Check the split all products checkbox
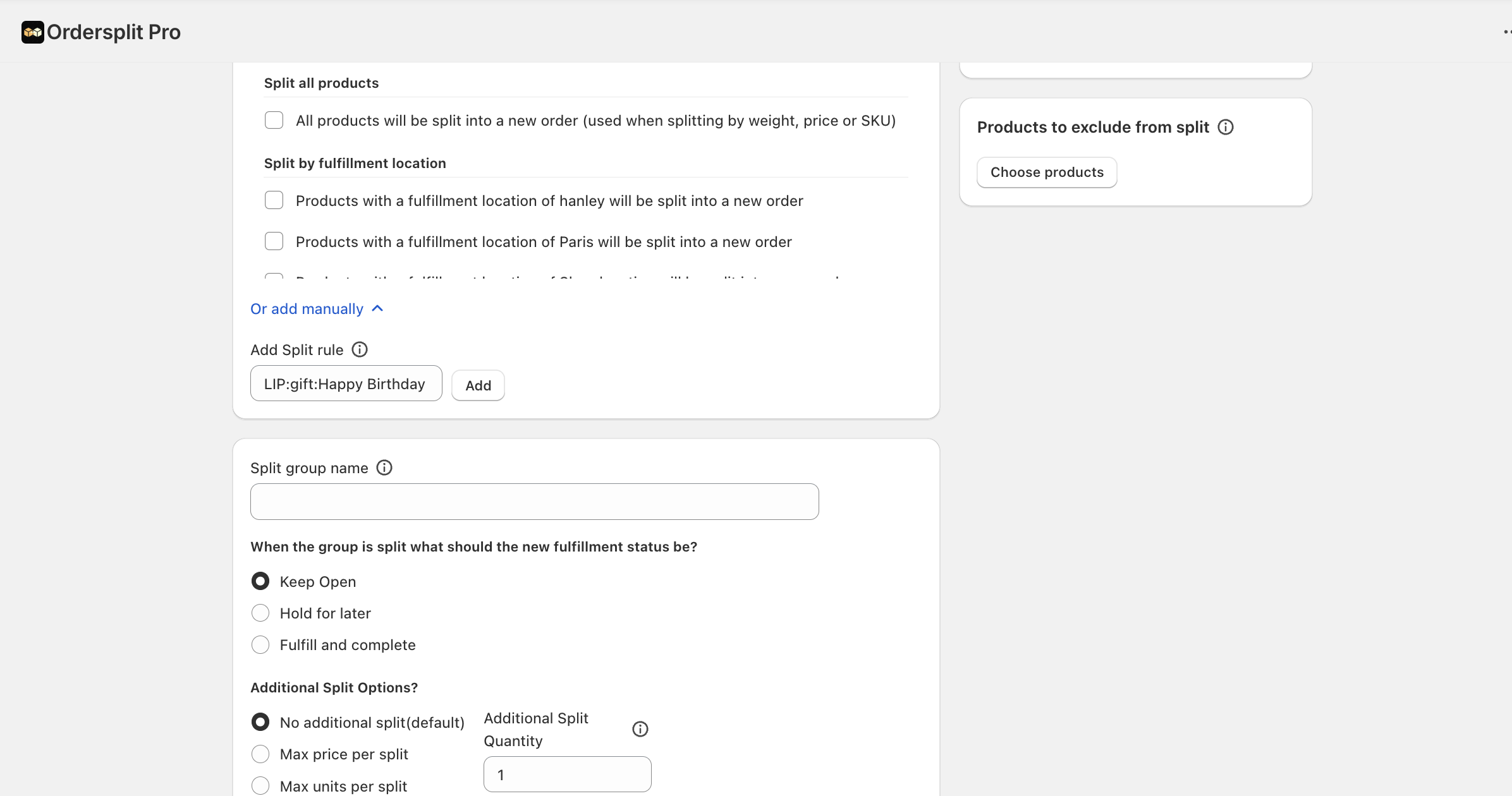This screenshot has width=1512, height=796. (x=274, y=120)
